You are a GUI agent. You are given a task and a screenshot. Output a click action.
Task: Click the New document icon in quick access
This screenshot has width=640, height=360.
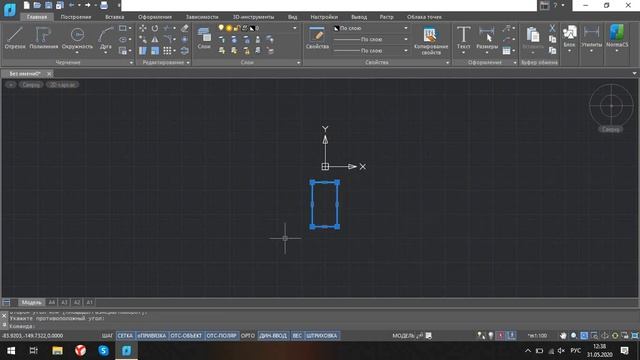point(27,5)
